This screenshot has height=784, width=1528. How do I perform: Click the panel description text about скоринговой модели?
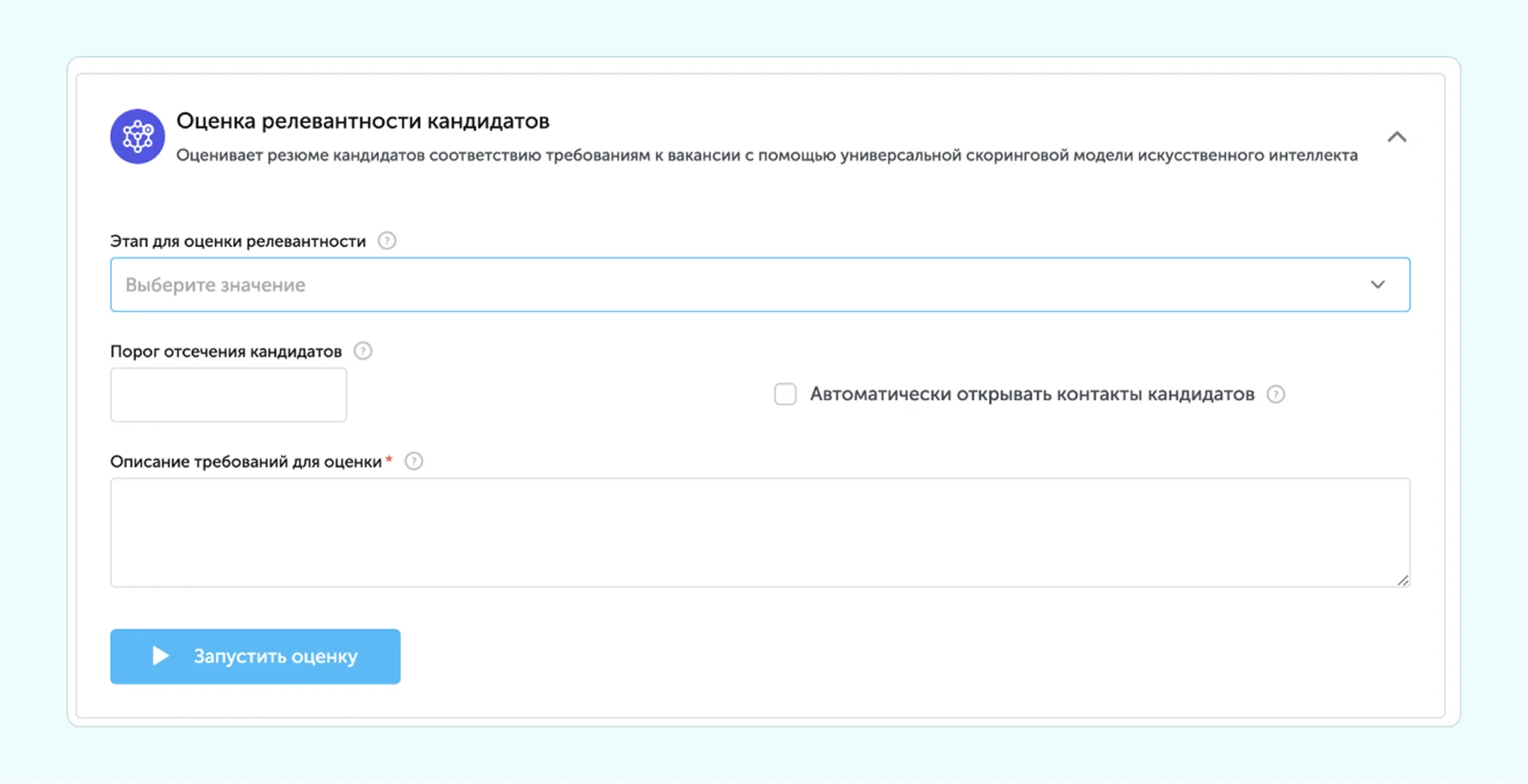[x=767, y=155]
